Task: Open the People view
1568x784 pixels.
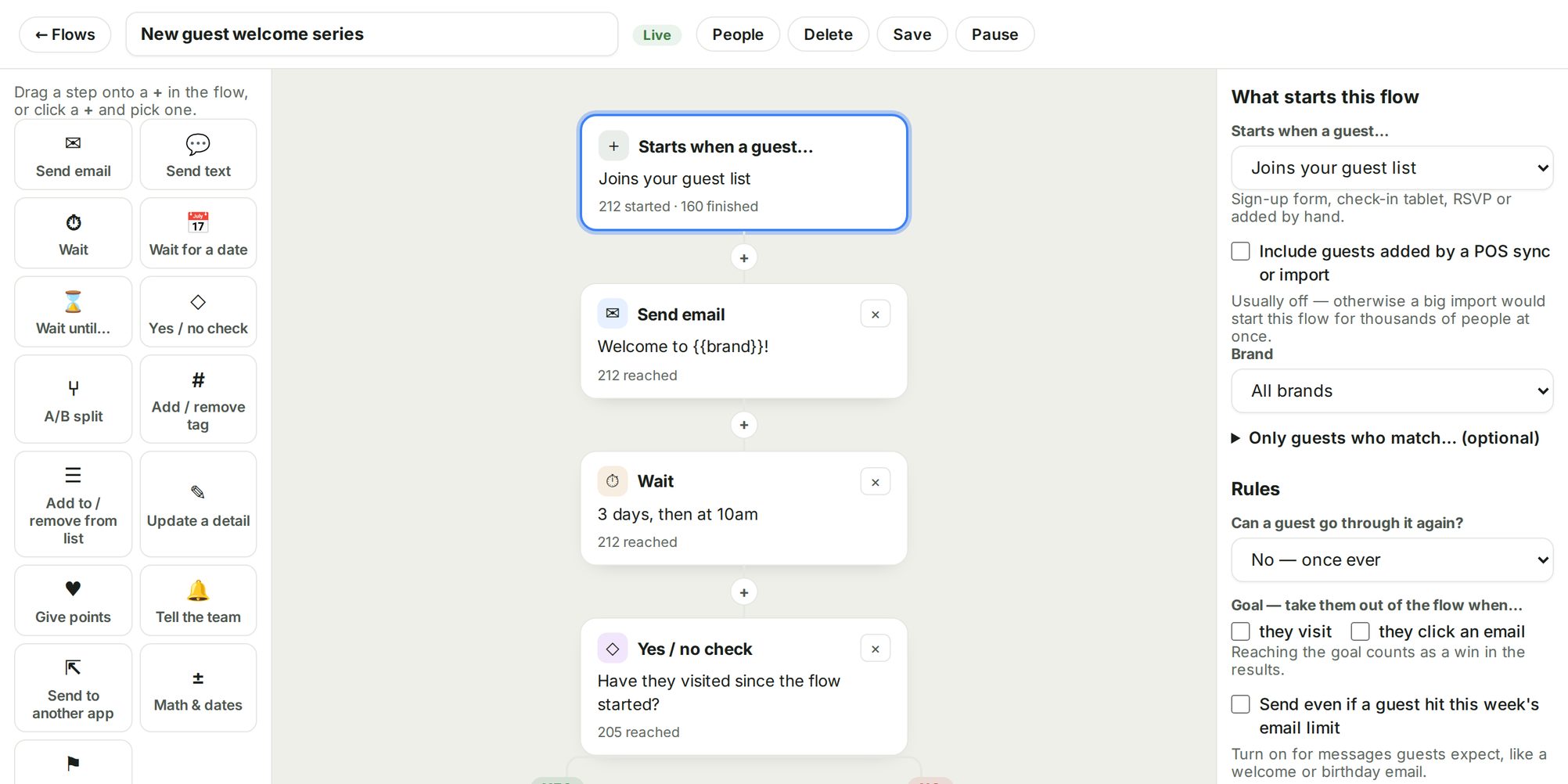Action: coord(737,34)
